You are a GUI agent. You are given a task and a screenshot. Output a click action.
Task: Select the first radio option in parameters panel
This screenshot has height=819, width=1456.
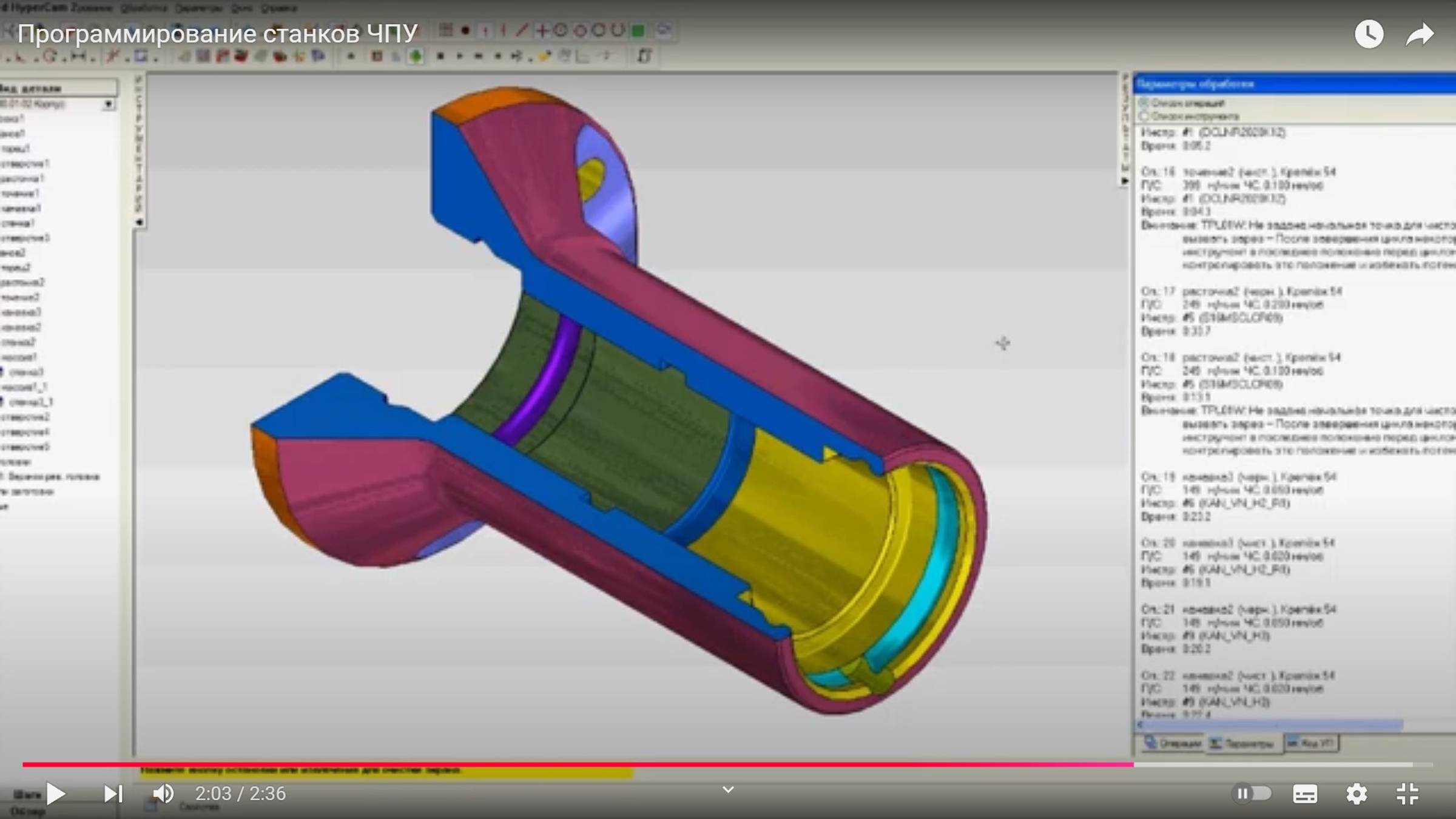[1144, 103]
